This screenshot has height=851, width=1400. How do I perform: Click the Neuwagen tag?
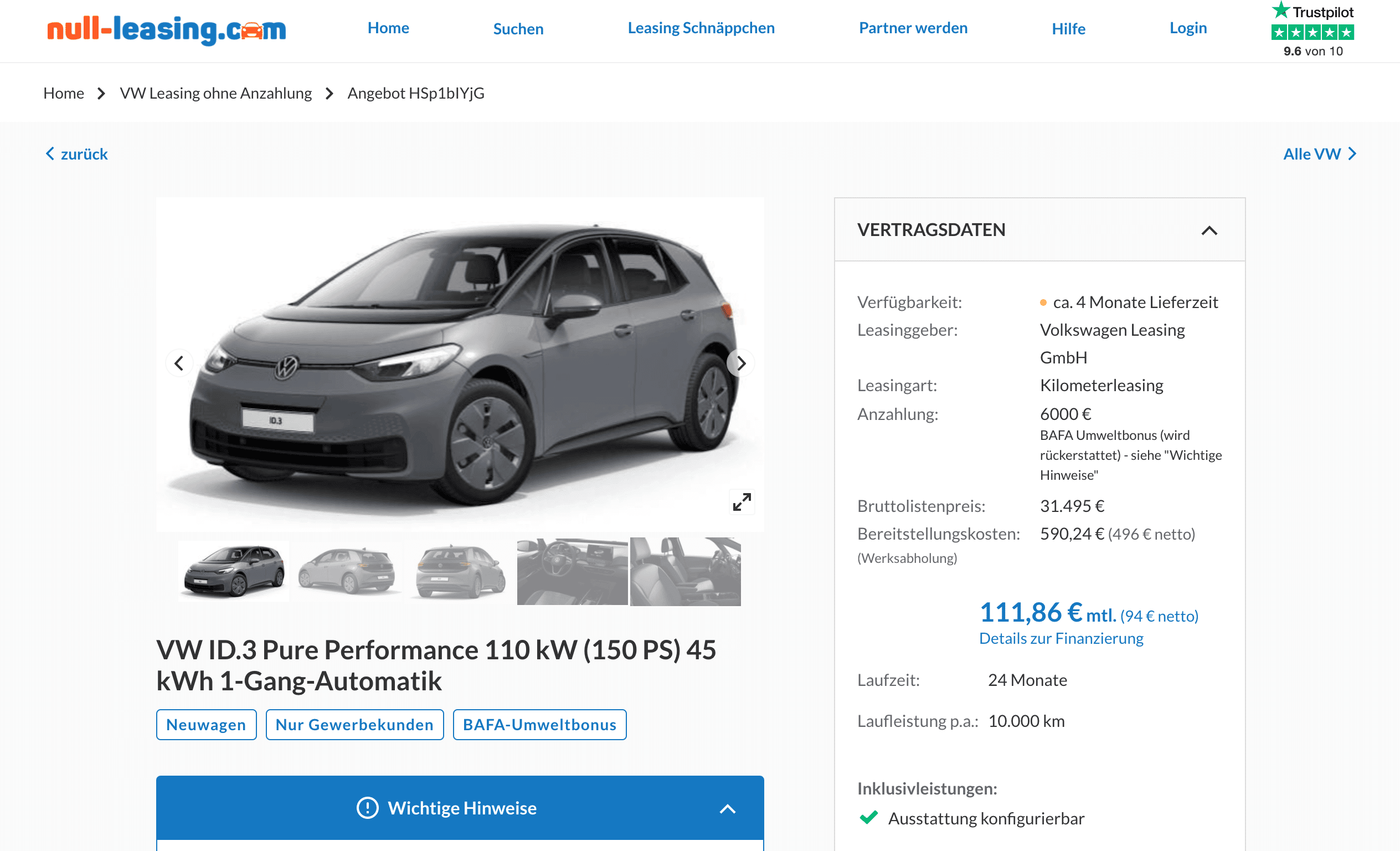(x=206, y=724)
